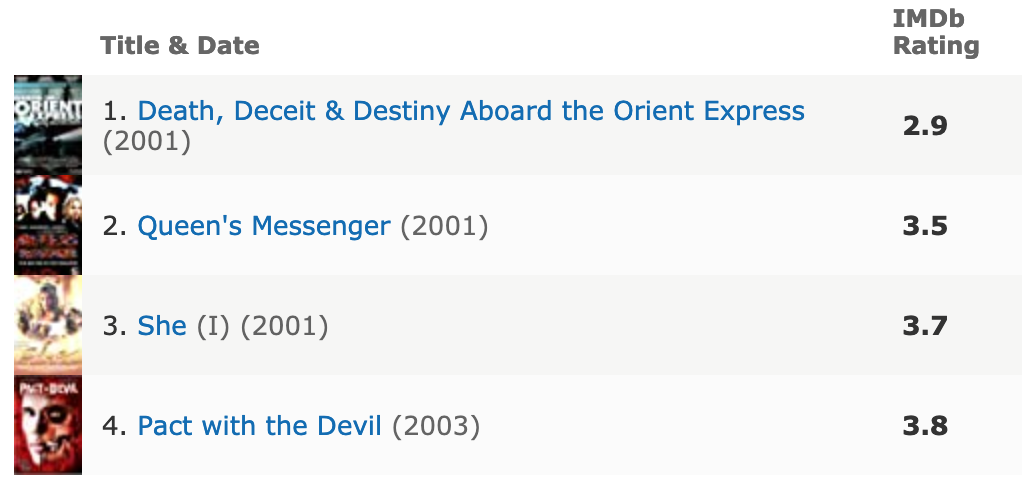Click rank number 1 in the list
The height and width of the screenshot is (488, 1022).
[x=115, y=111]
